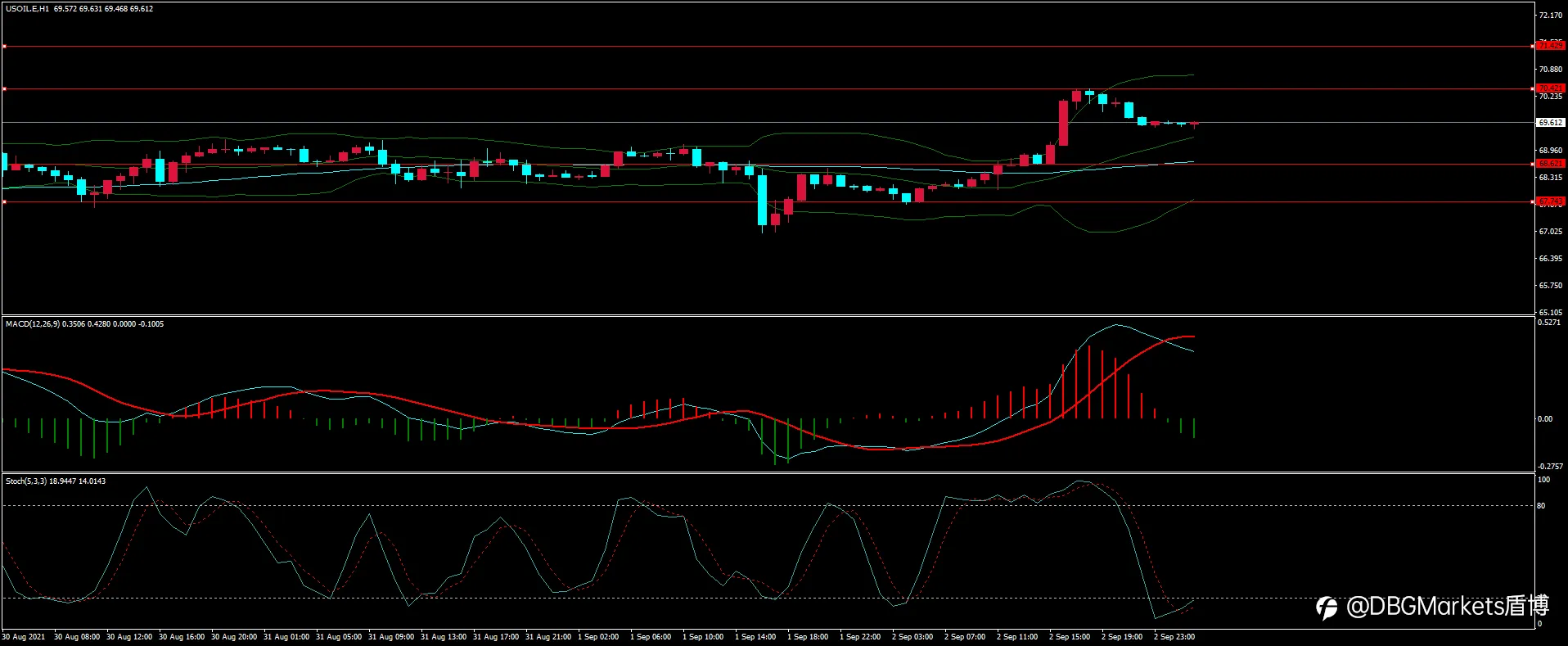Select the red 68.621 price line label
The width and height of the screenshot is (1568, 646).
click(1550, 164)
